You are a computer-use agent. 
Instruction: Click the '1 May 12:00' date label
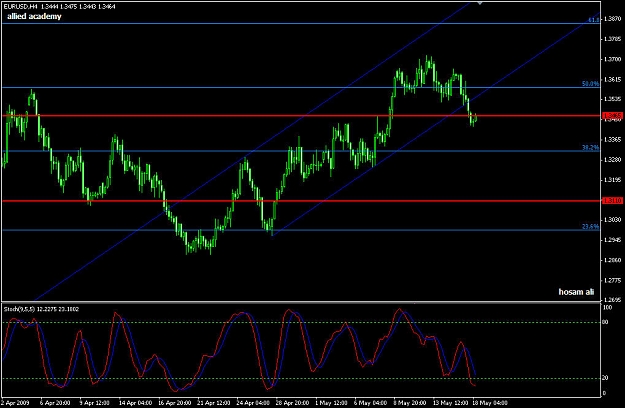pos(330,403)
